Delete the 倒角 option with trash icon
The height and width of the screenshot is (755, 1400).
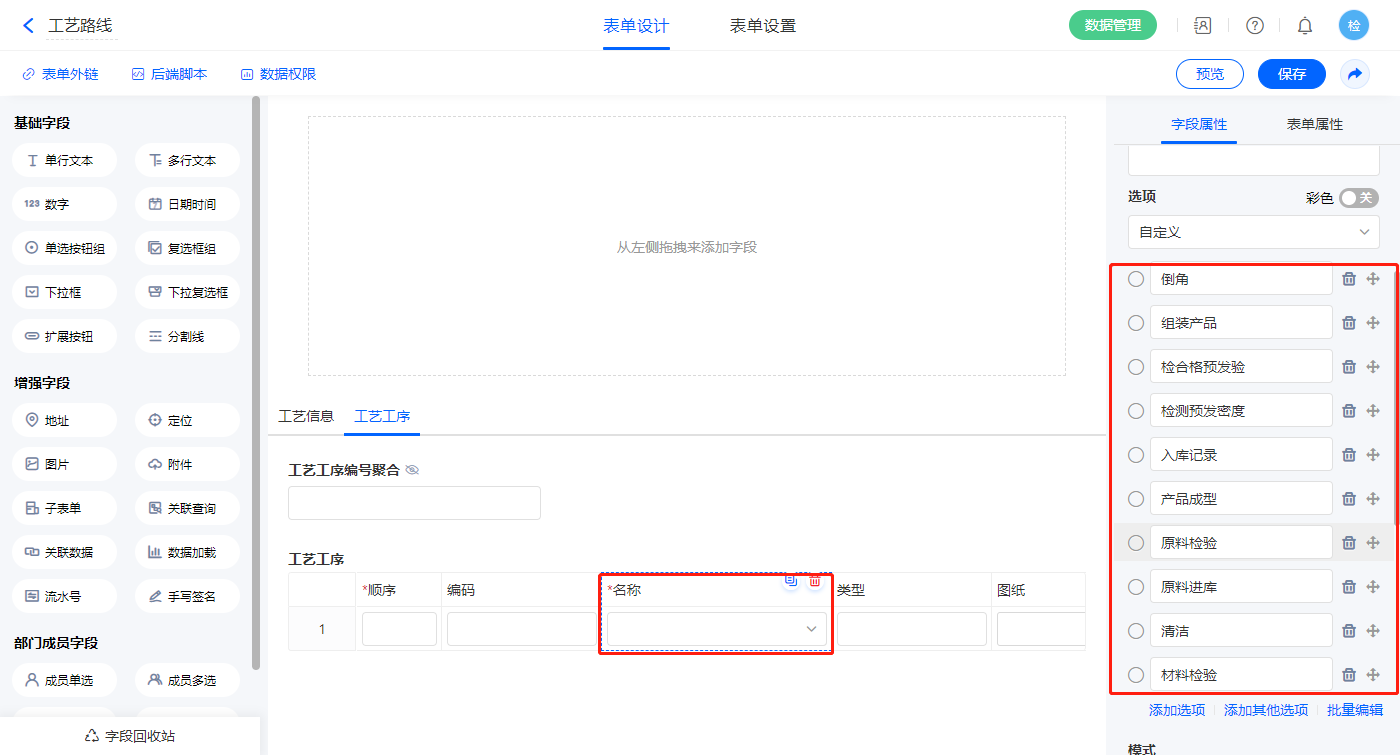coord(1349,279)
